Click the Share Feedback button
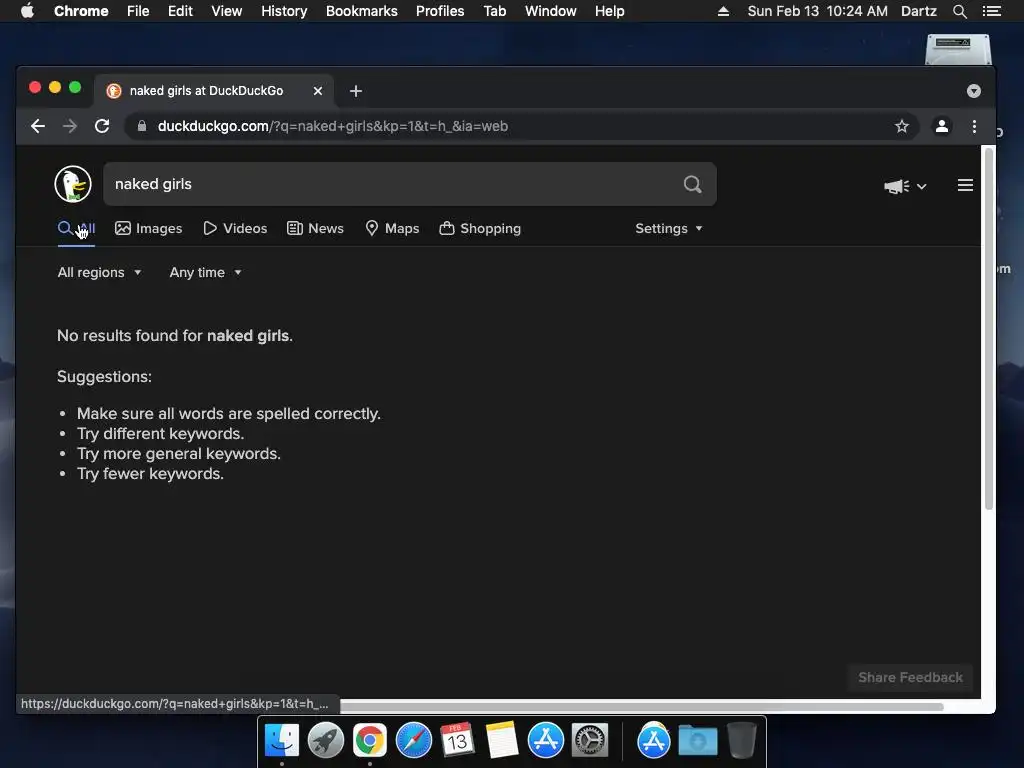This screenshot has width=1024, height=768. (910, 677)
